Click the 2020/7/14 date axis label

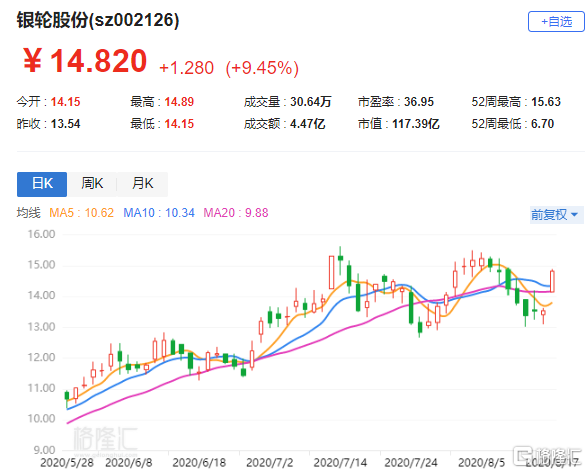tap(340, 462)
